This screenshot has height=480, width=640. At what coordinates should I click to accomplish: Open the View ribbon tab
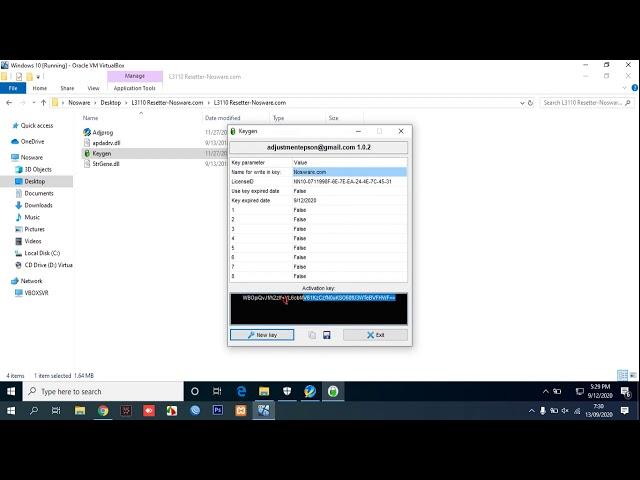click(93, 88)
